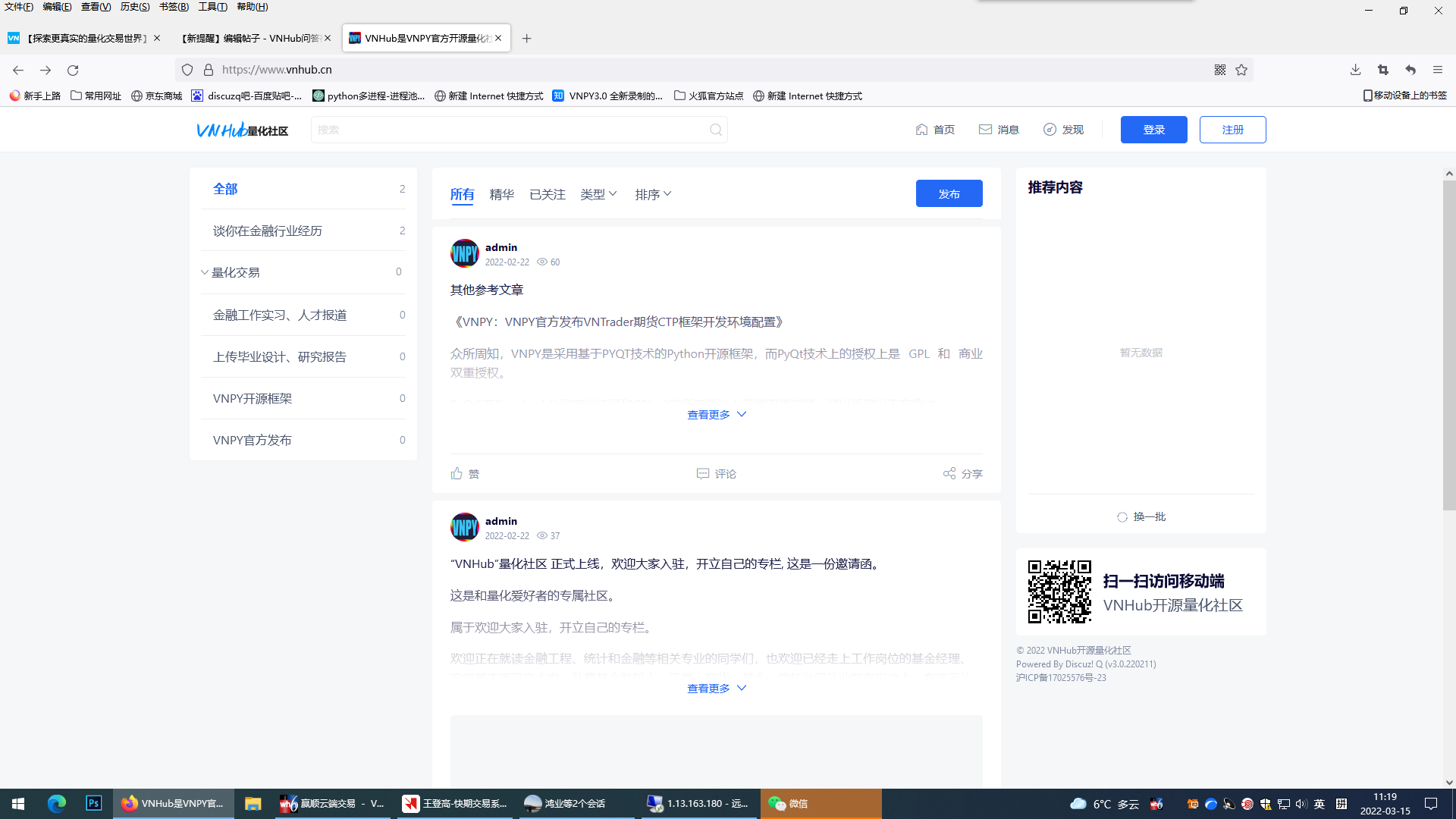
Task: Click the volume speaker tray icon
Action: (1301, 804)
